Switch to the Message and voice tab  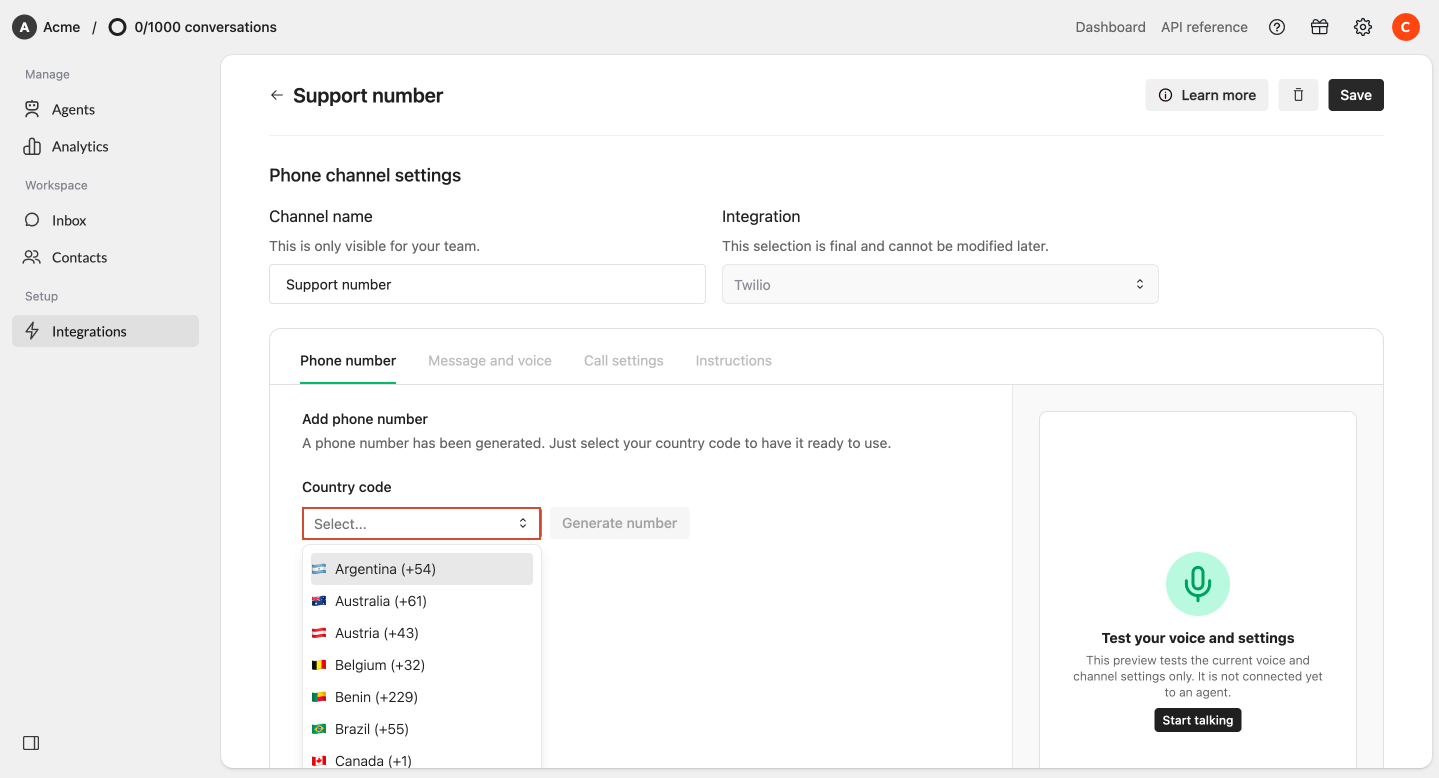point(490,360)
